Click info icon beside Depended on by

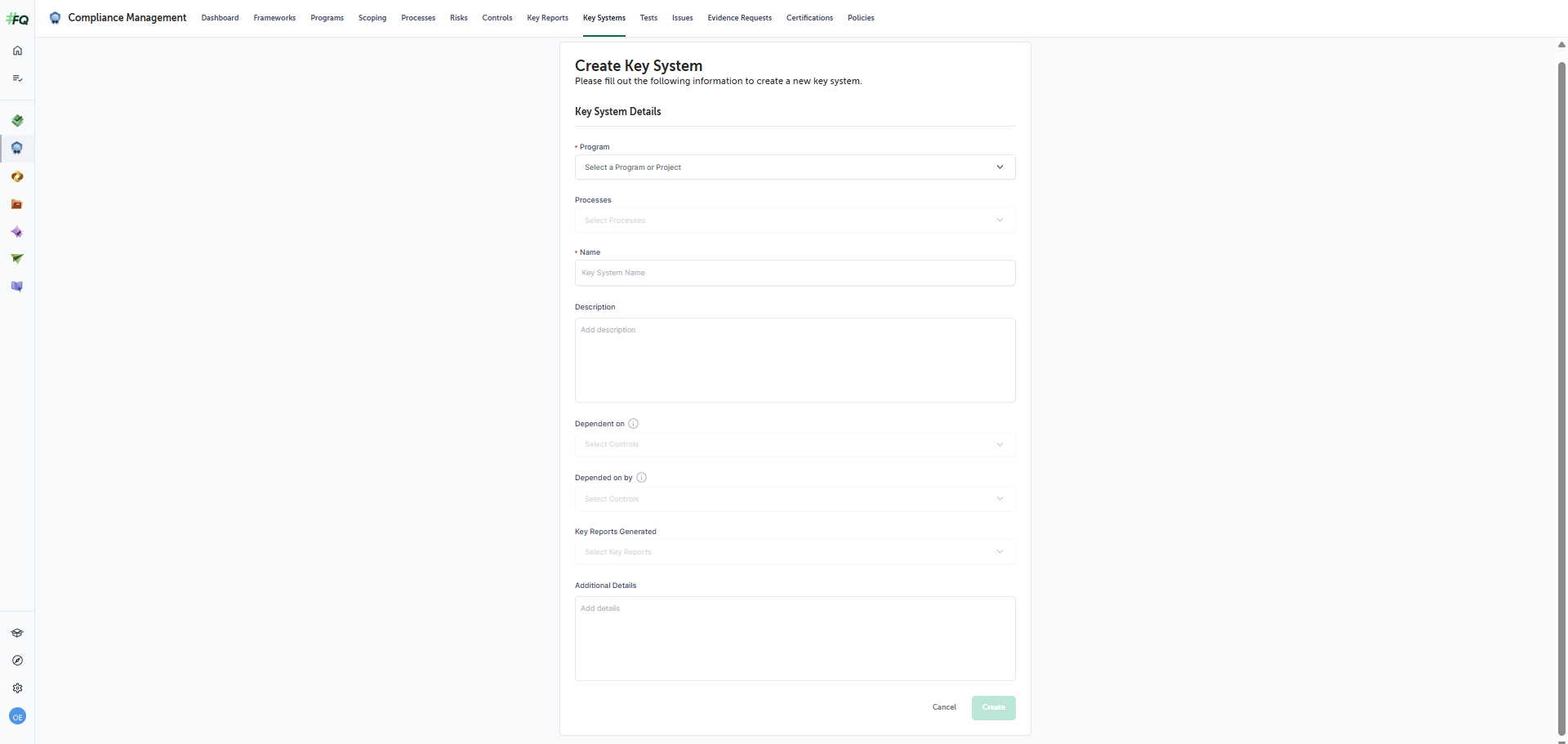641,478
